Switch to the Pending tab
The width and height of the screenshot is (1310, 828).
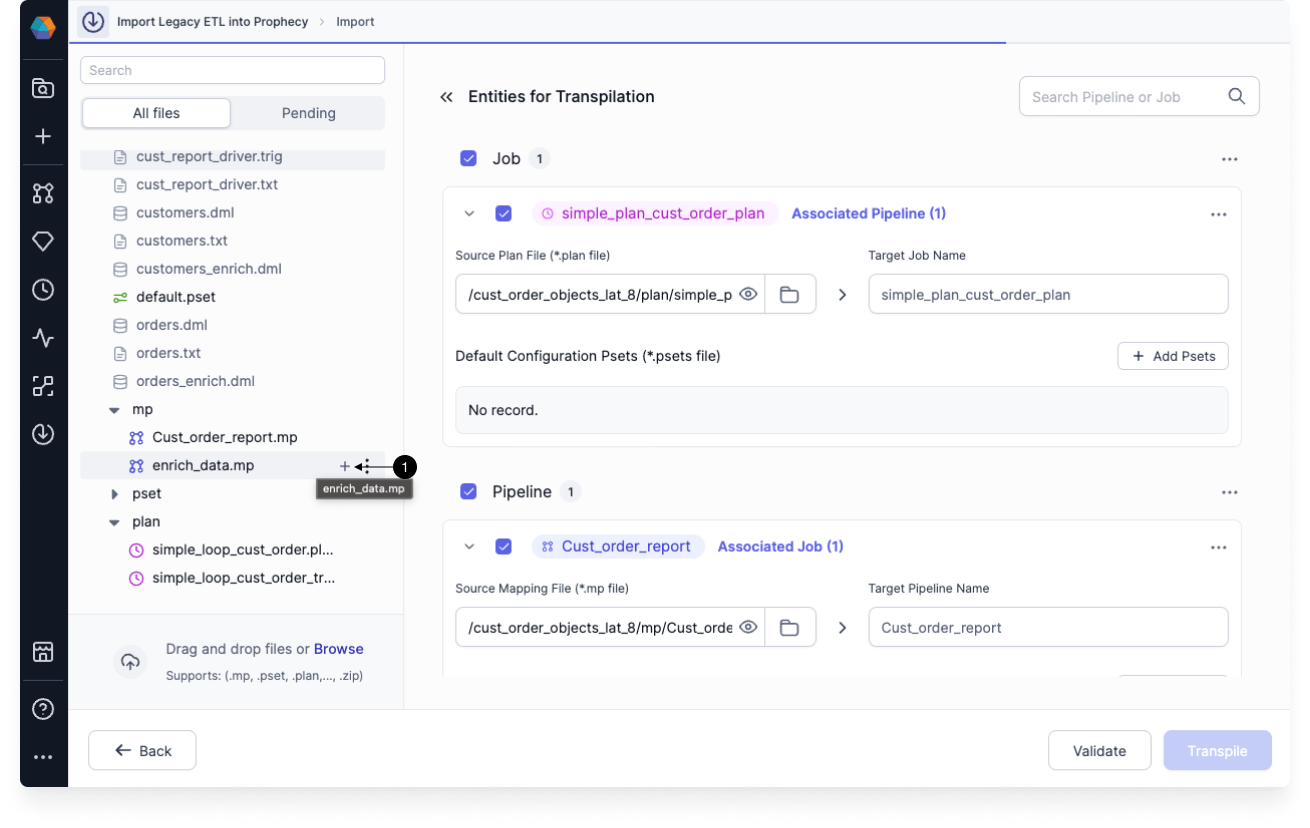click(x=309, y=113)
